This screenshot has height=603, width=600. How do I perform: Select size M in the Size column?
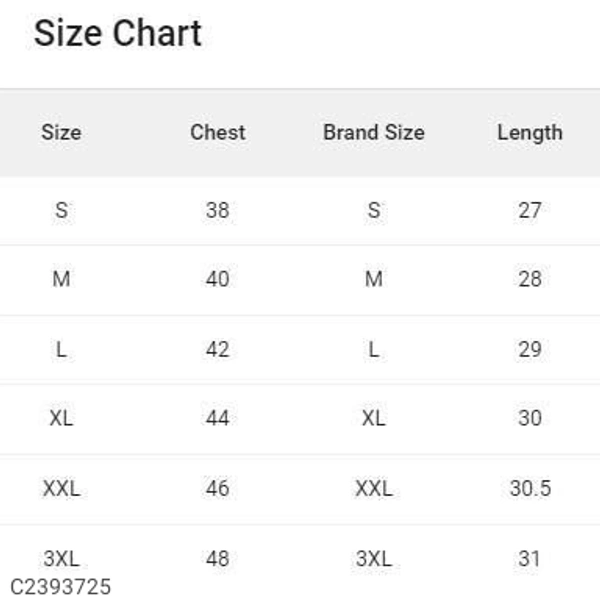[x=61, y=279]
